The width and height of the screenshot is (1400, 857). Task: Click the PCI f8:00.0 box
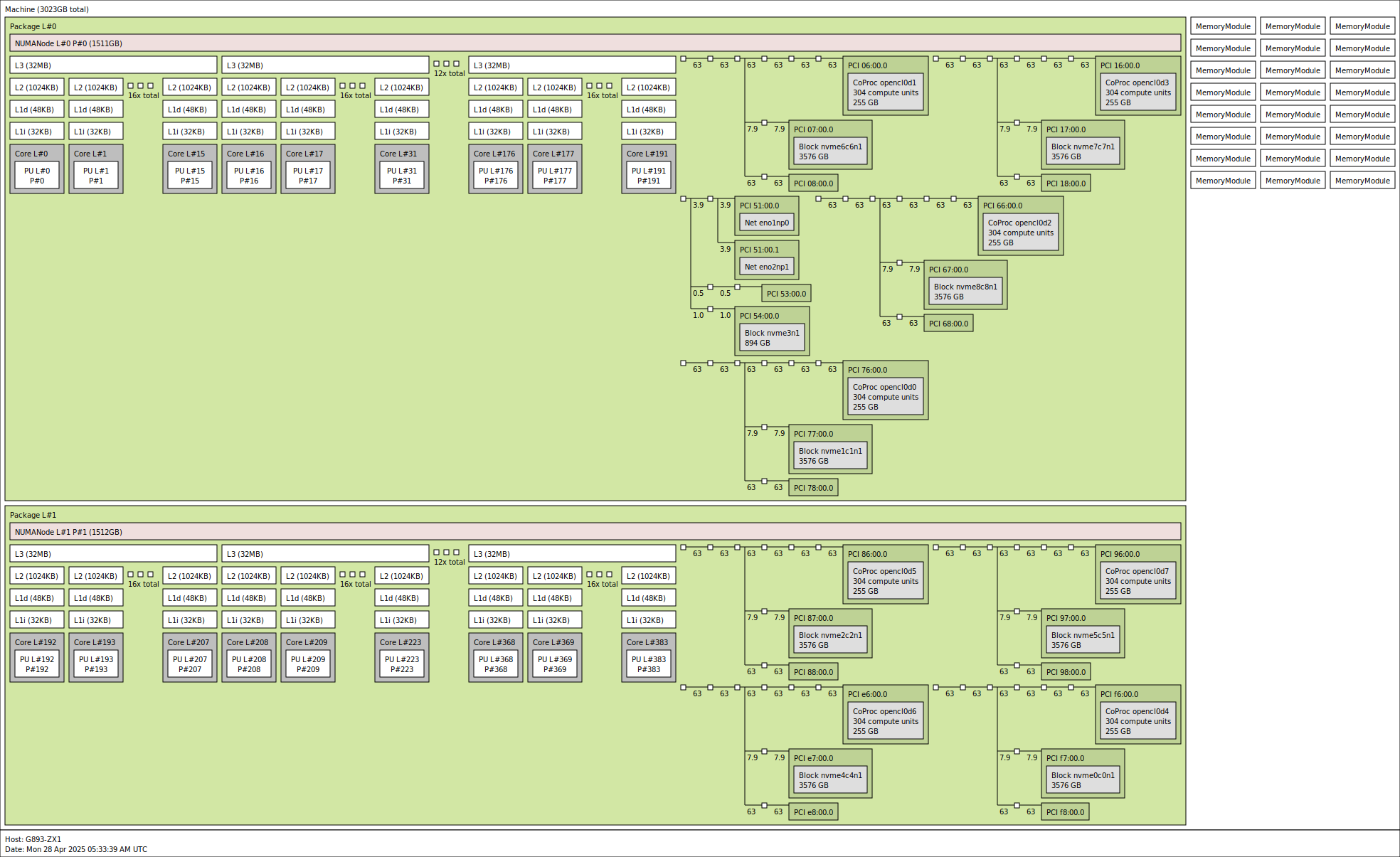tap(1065, 812)
